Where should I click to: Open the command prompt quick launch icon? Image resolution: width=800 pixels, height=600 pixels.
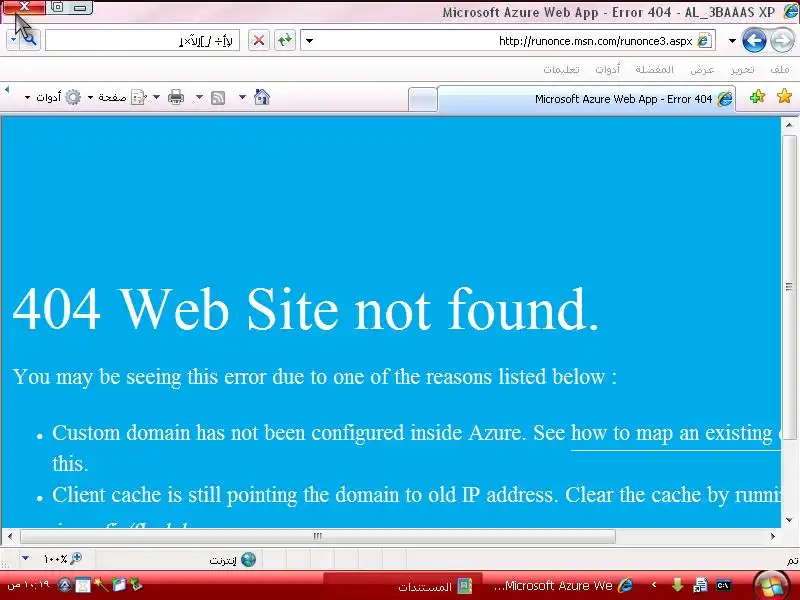pos(723,586)
